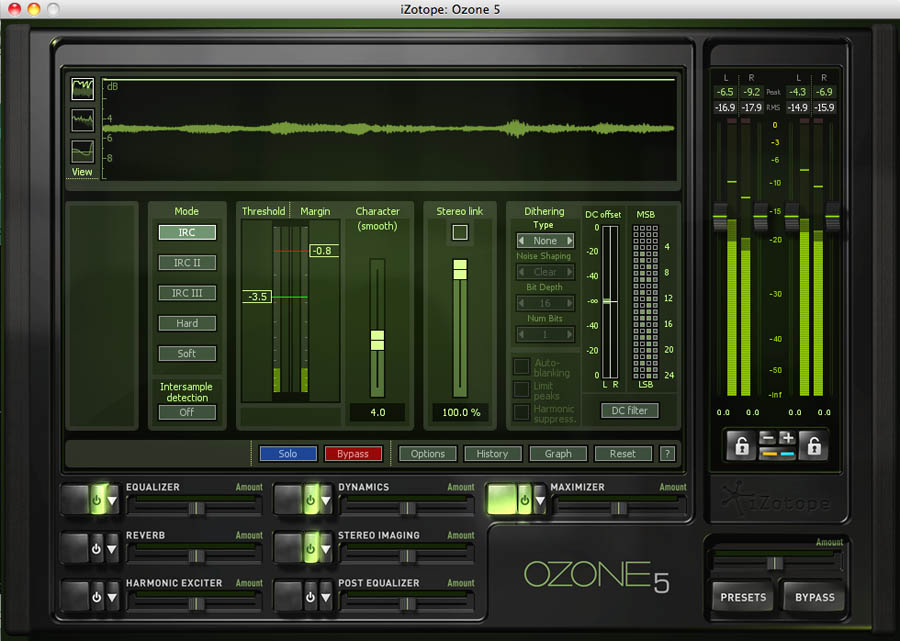The width and height of the screenshot is (900, 641).
Task: Open the History panel
Action: pos(492,454)
